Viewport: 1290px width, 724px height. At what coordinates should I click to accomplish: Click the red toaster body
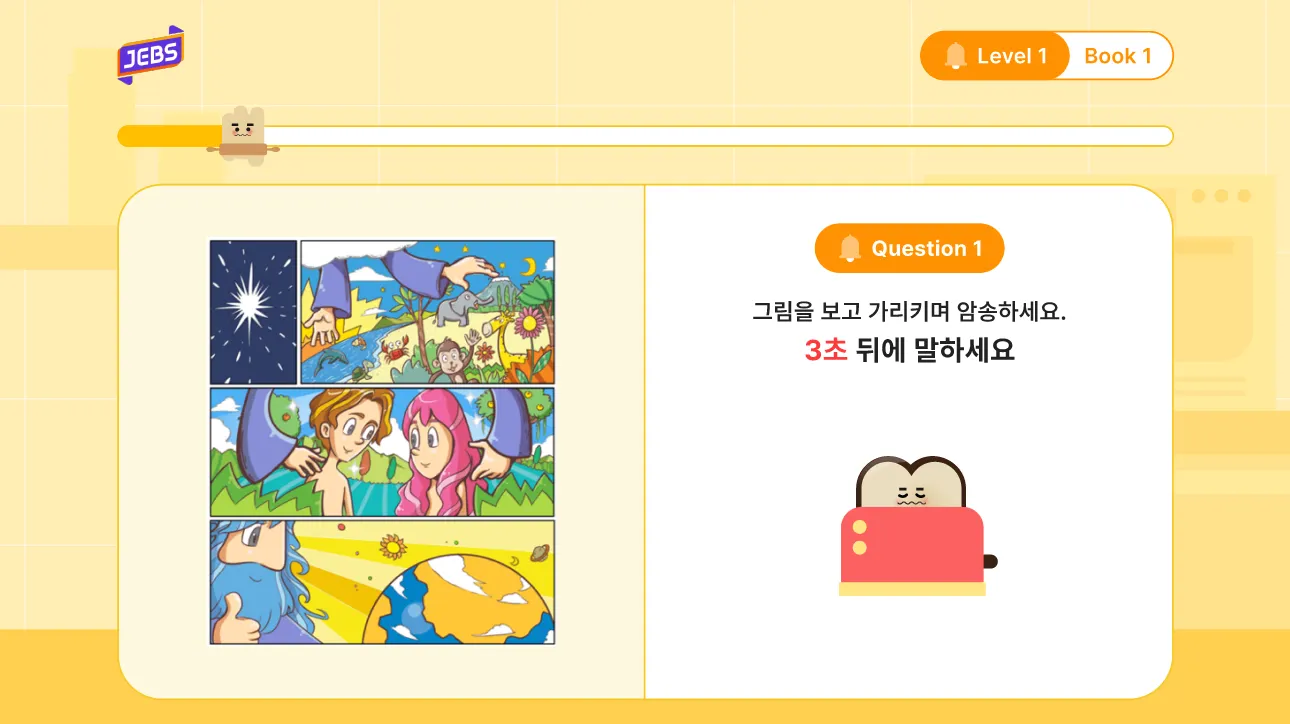click(x=912, y=545)
